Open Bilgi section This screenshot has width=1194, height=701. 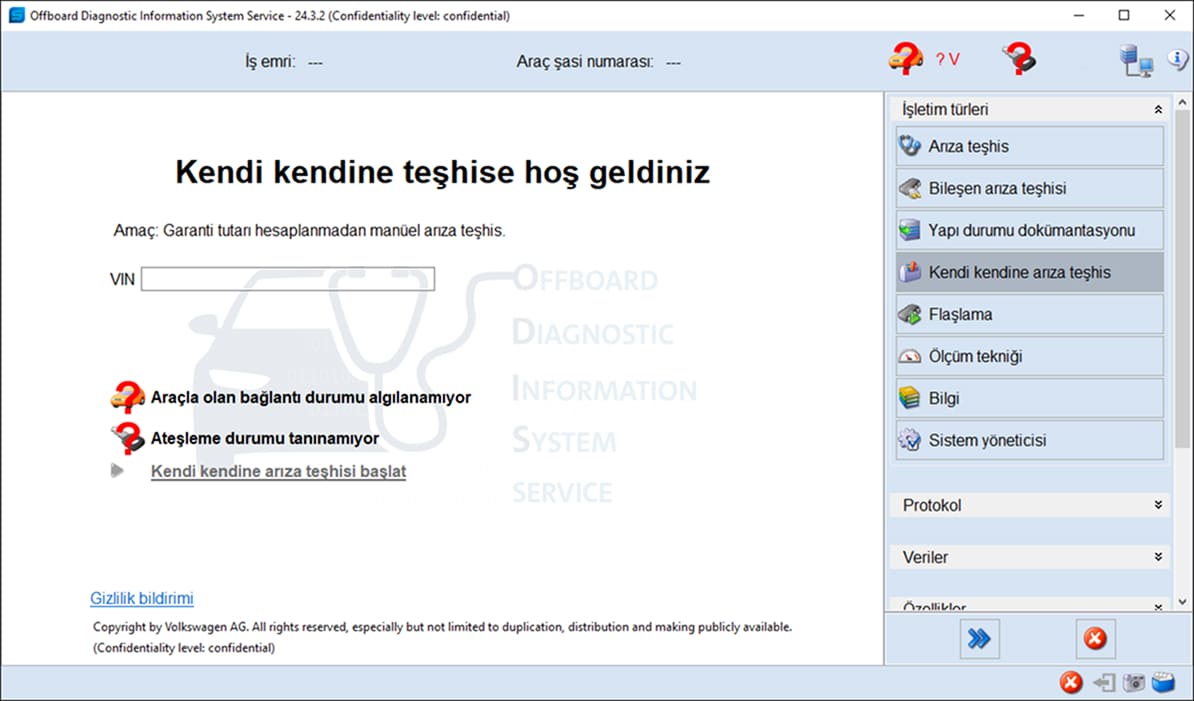coord(1030,397)
